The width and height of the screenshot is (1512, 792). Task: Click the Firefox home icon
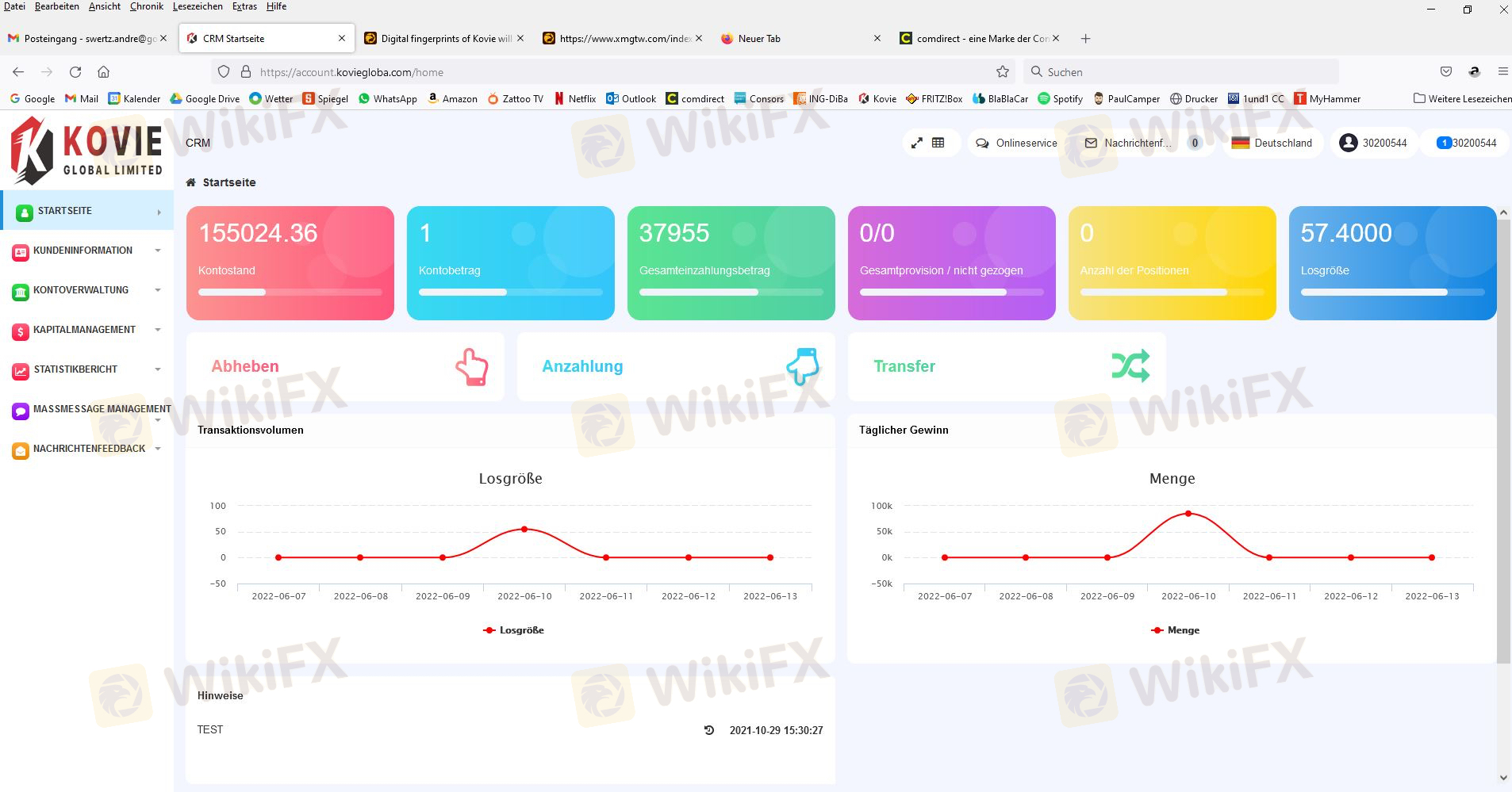pos(103,72)
